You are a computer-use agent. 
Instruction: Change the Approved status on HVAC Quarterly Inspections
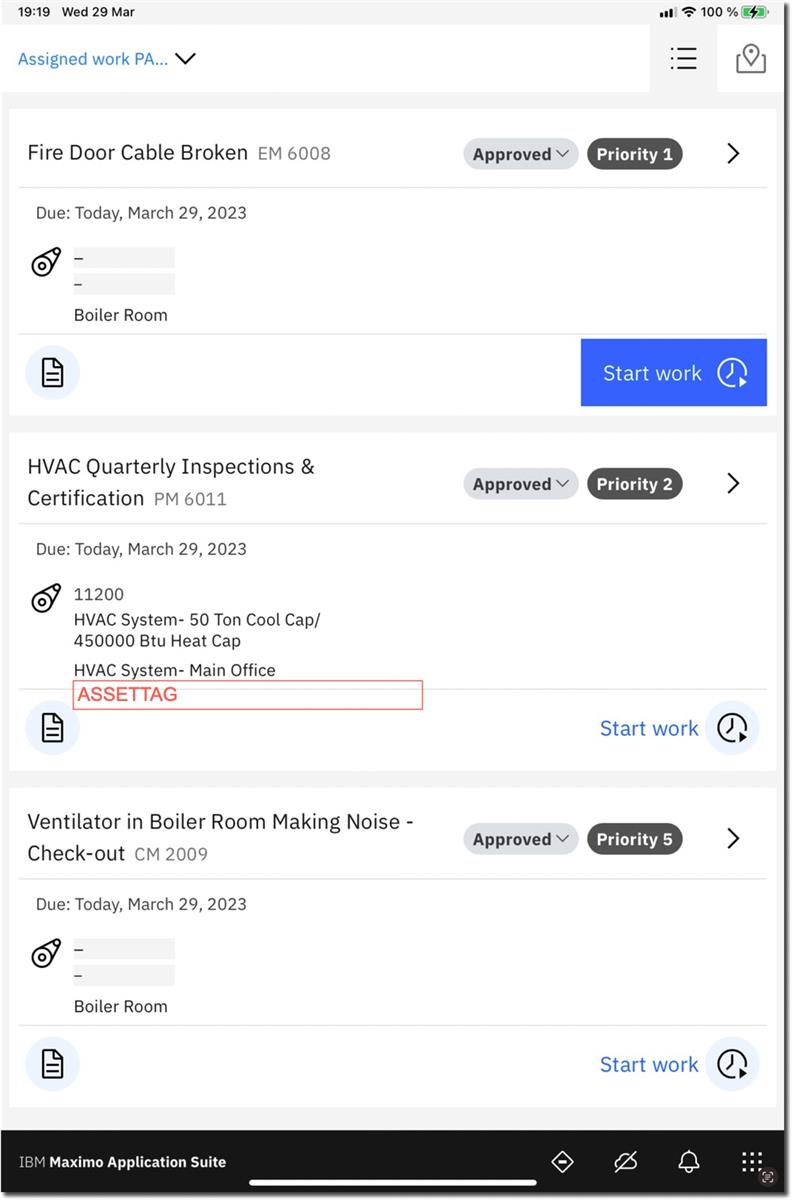[x=520, y=484]
